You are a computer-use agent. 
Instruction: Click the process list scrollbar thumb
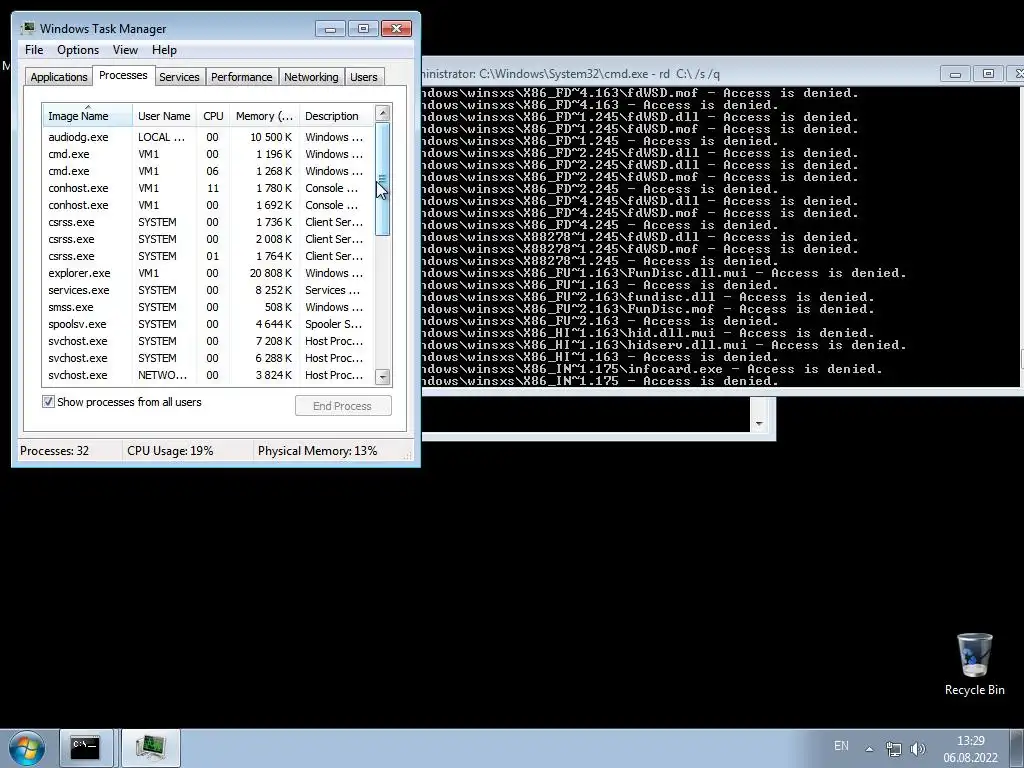point(383,178)
